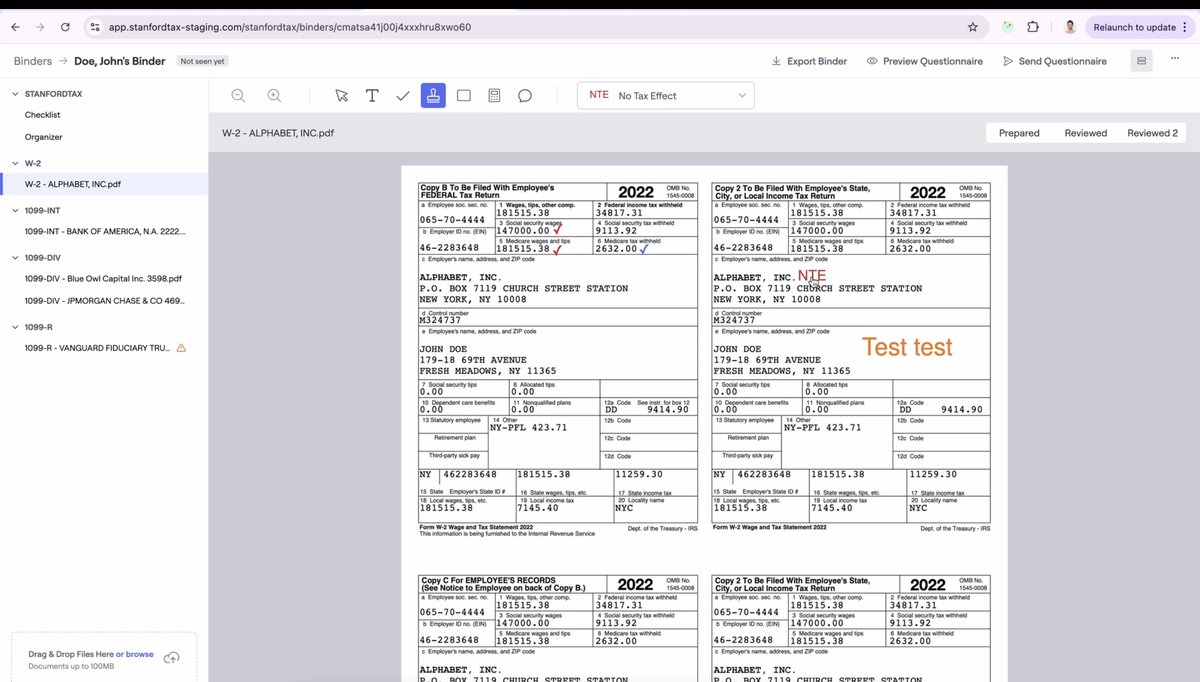This screenshot has height=682, width=1200.
Task: Open the Chrome profile avatar
Action: click(x=1070, y=27)
